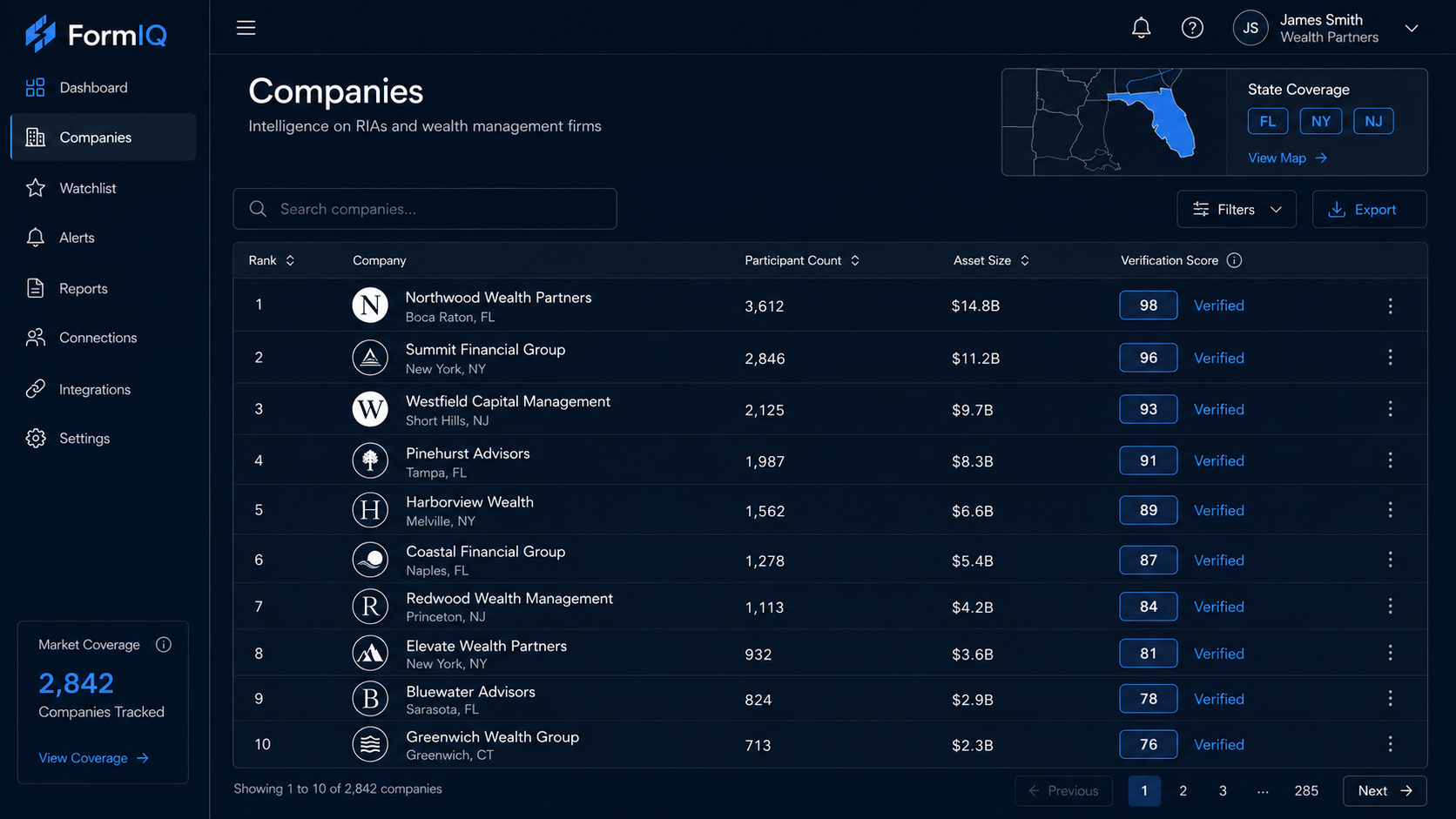Open Alerts in sidebar
The image size is (1456, 819).
(103, 238)
